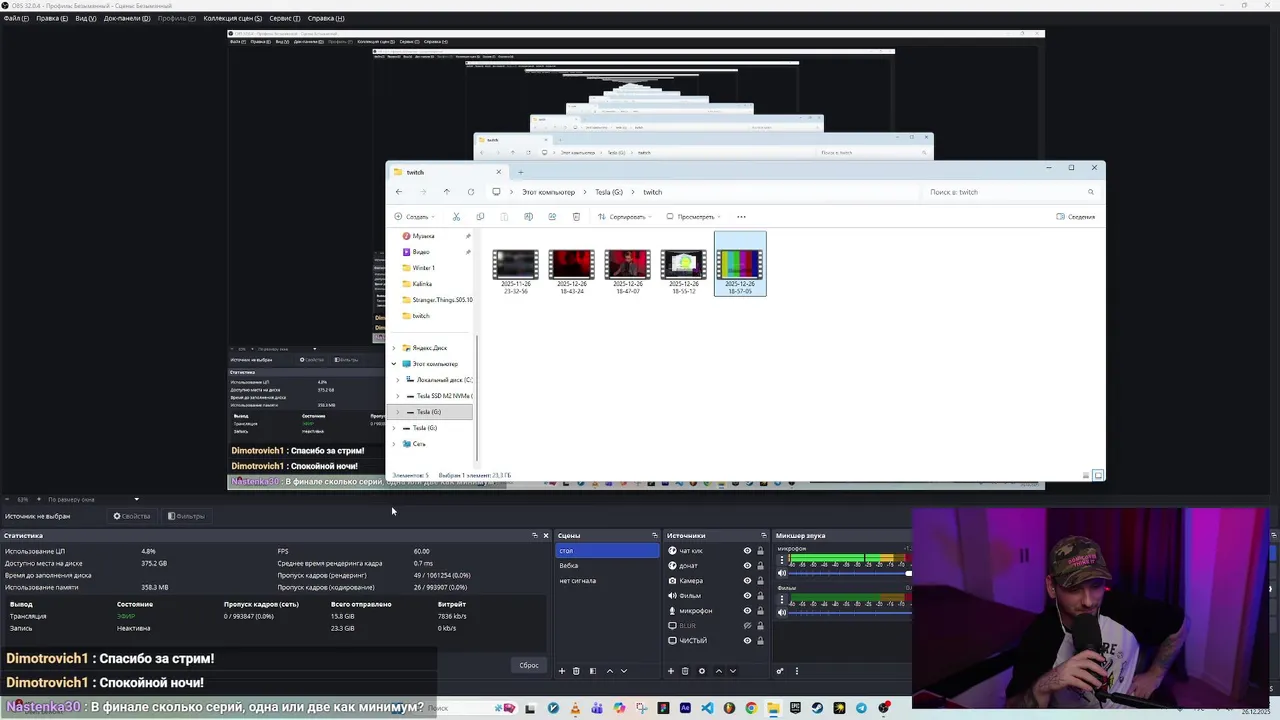This screenshot has height=720, width=1280.
Task: Move scene up arrow in Scenes panel
Action: (x=610, y=671)
